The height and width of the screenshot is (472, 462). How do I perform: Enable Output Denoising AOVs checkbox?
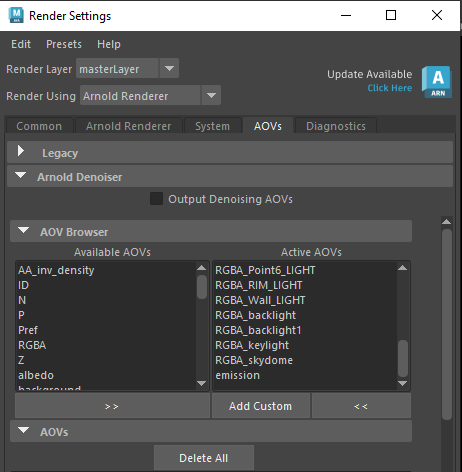coord(156,199)
